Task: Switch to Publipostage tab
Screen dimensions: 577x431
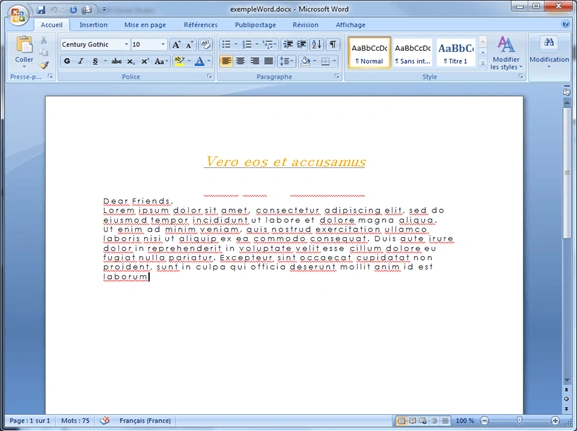Action: [x=255, y=25]
